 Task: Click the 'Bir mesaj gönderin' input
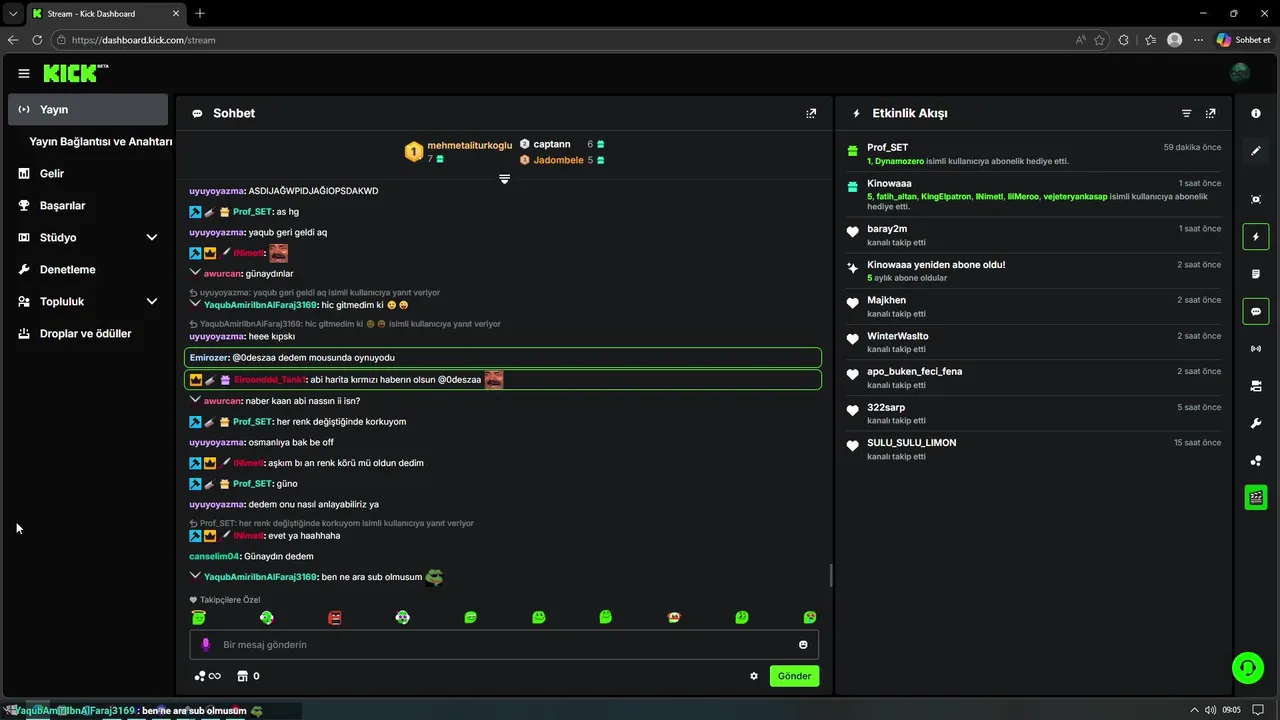coord(504,645)
